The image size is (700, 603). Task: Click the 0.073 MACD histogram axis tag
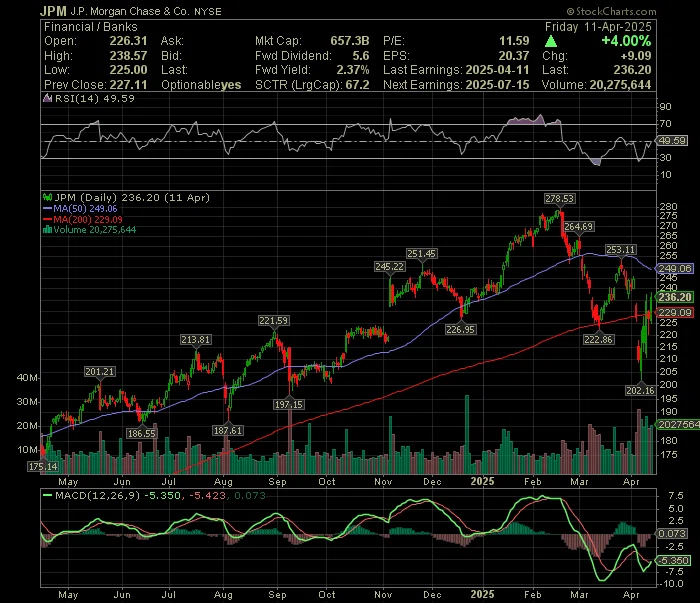(x=672, y=534)
